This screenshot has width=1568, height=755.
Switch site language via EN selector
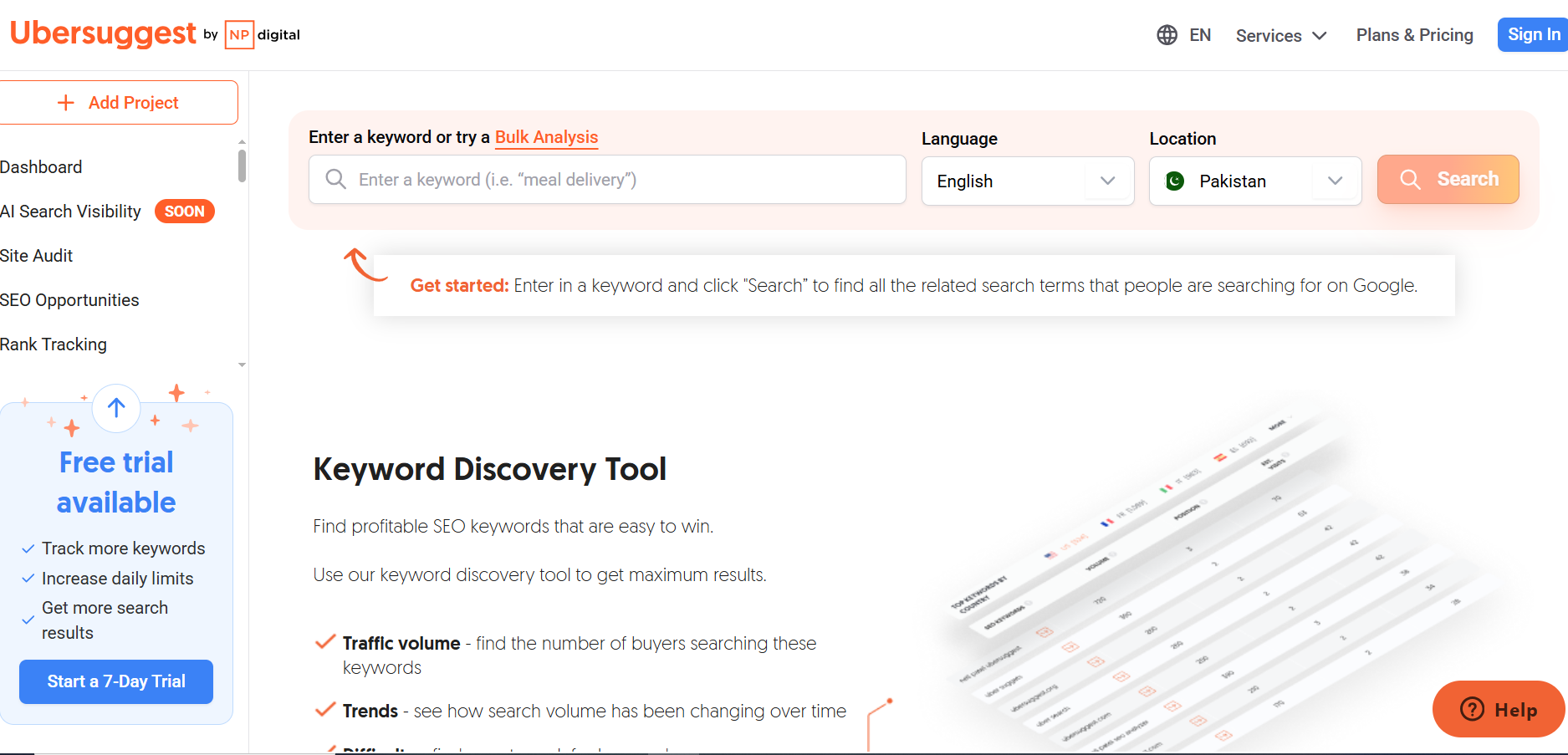click(1200, 35)
